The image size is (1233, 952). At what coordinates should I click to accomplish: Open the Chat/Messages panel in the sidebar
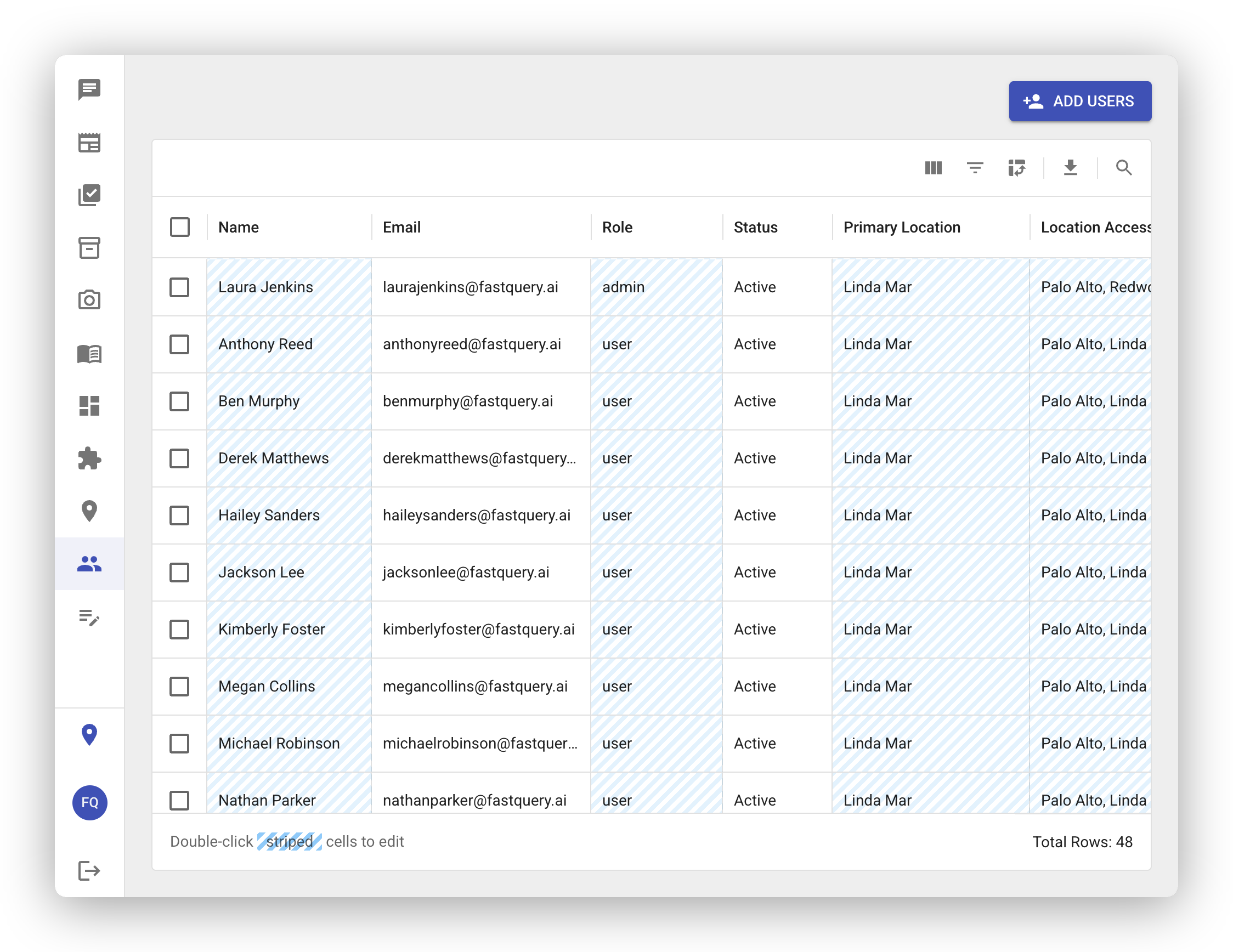89,90
